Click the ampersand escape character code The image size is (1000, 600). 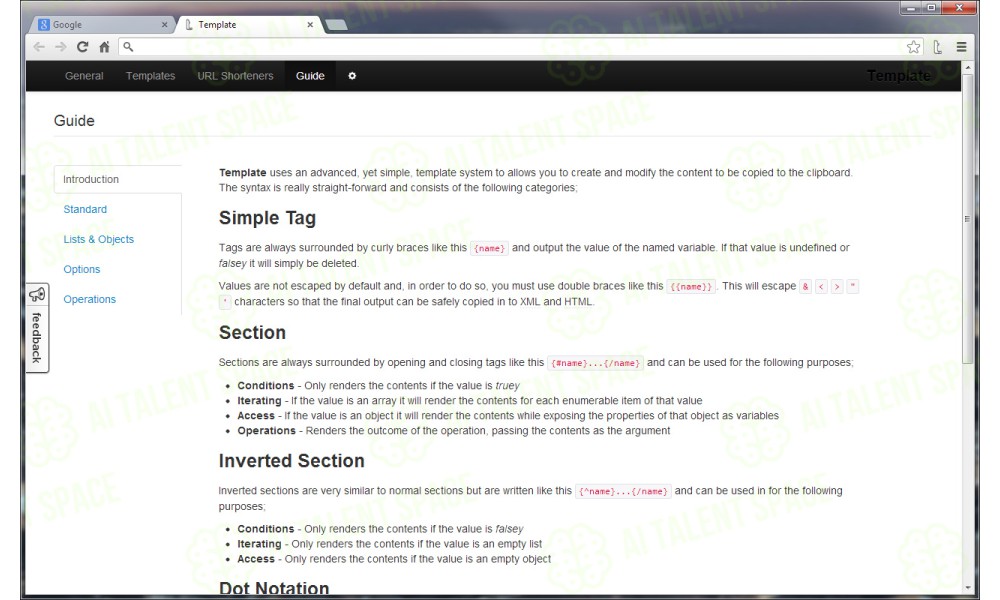click(805, 286)
